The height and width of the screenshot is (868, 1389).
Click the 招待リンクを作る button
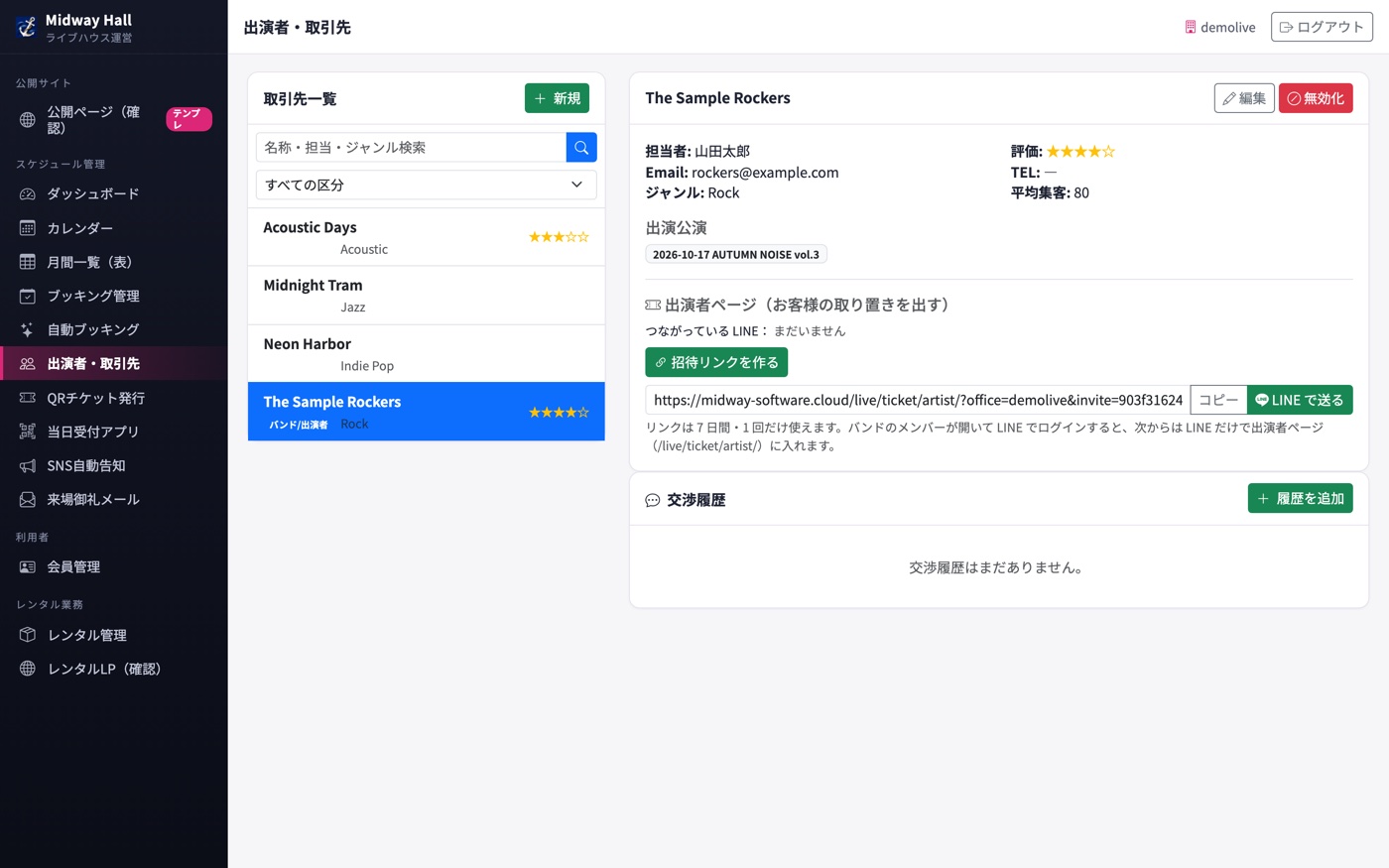(x=716, y=362)
